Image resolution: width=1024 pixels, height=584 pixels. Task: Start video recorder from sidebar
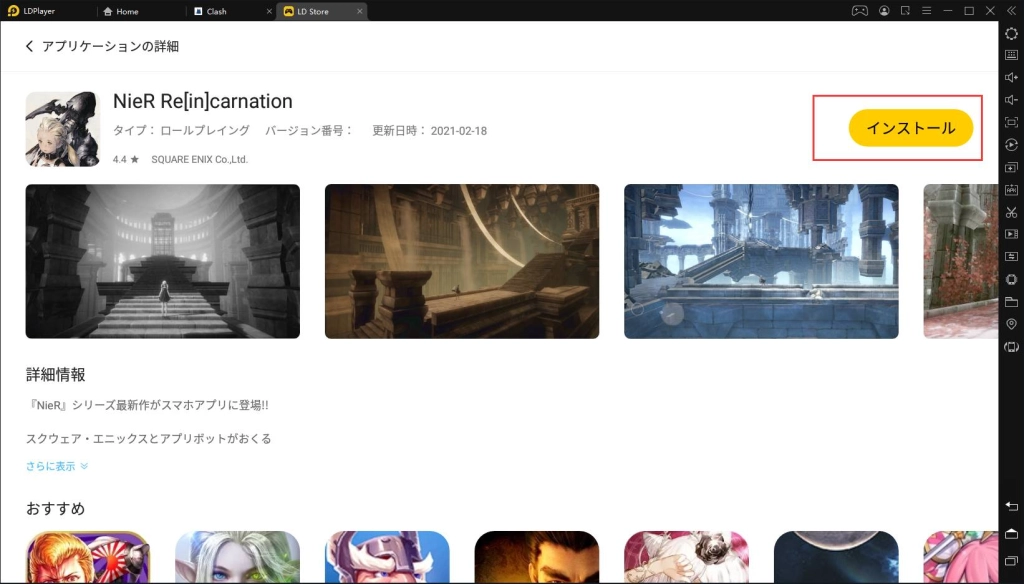click(x=1012, y=234)
